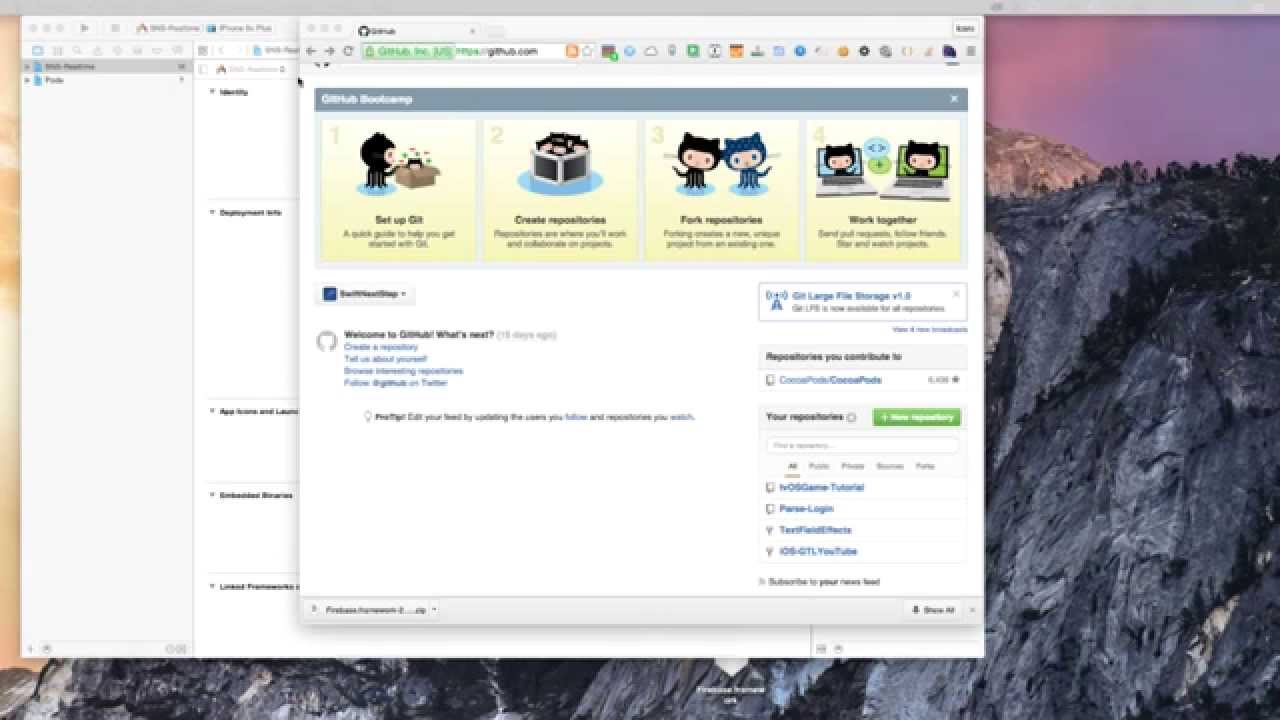
Task: Close the GitHub Bootcamp banner
Action: 954,99
